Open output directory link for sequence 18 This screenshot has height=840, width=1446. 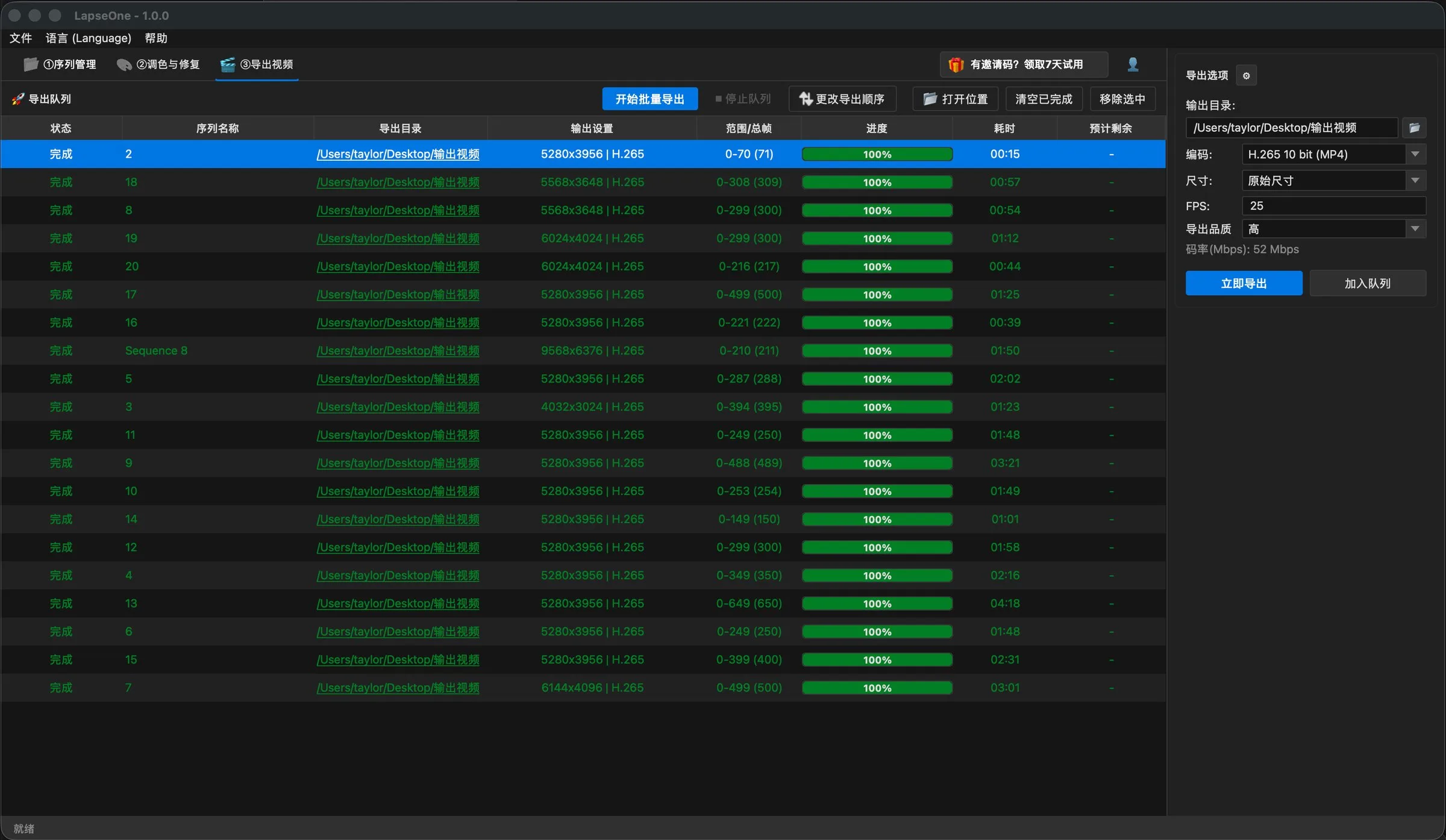[398, 182]
